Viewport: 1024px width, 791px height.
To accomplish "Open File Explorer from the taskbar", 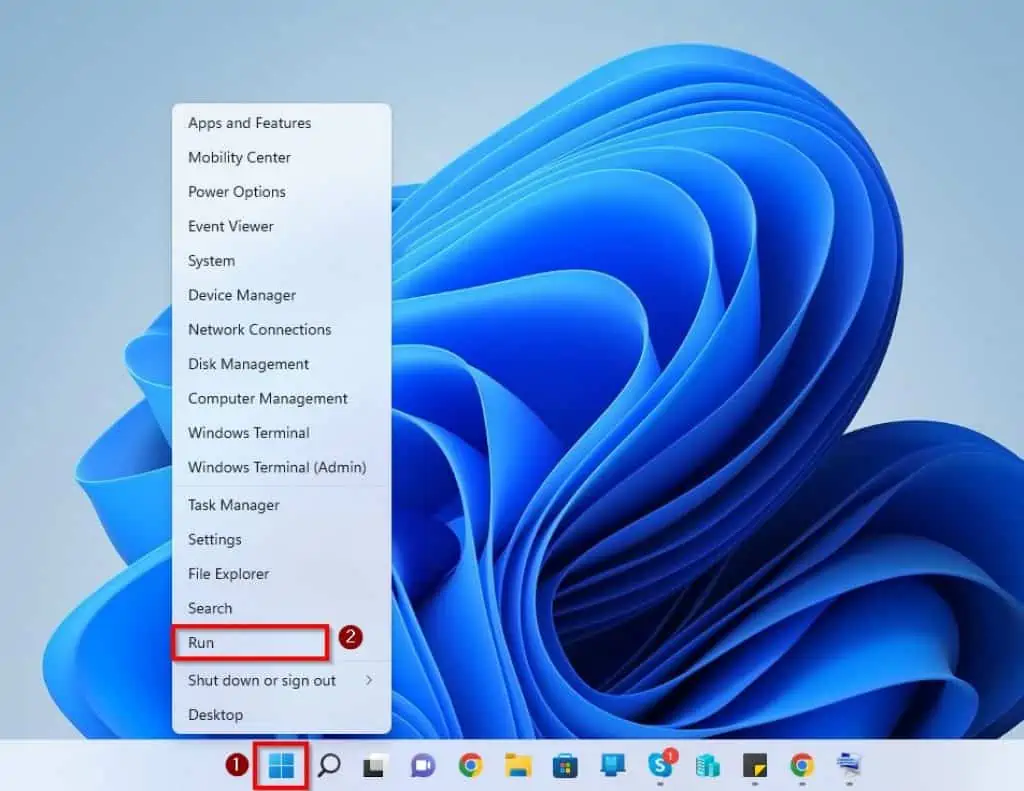I will pyautogui.click(x=518, y=766).
